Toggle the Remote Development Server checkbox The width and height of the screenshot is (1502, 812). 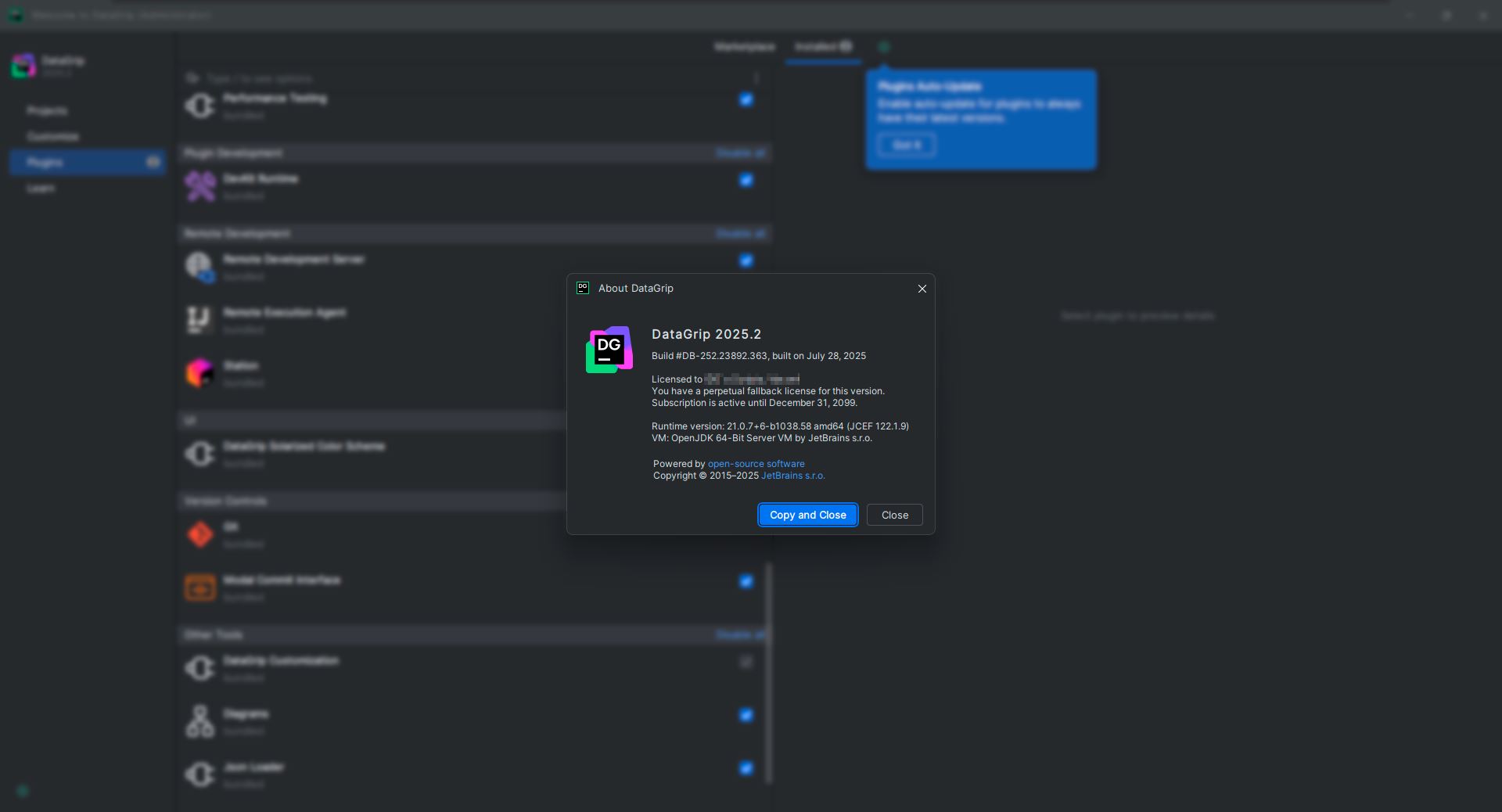[x=746, y=260]
